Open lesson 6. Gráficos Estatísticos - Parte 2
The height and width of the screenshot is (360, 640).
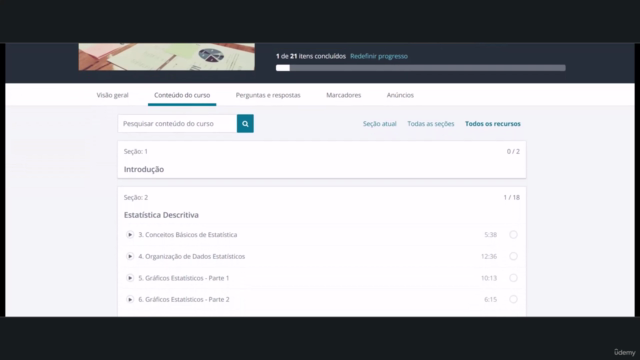click(184, 300)
